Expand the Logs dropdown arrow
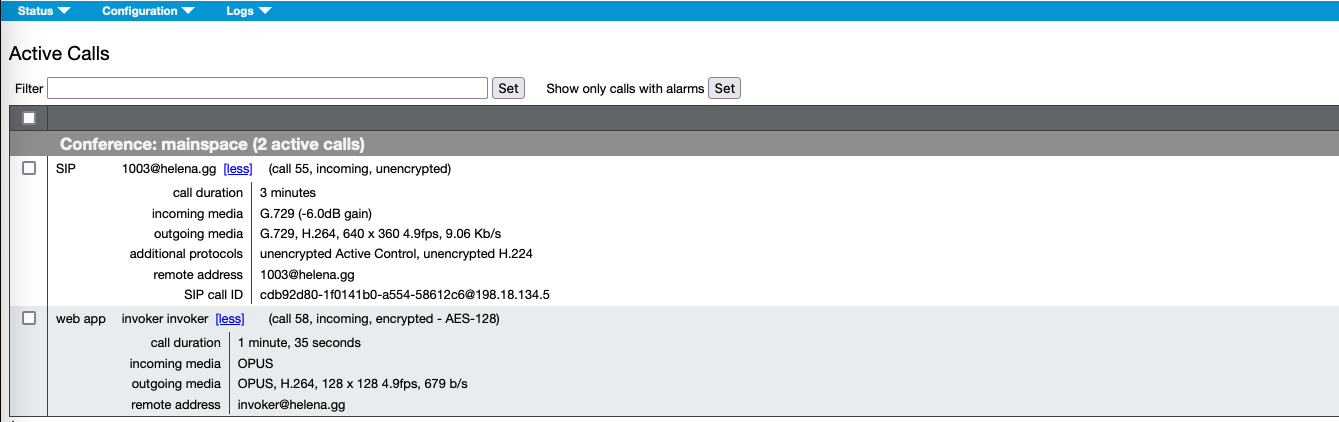This screenshot has width=1339, height=422. point(264,11)
